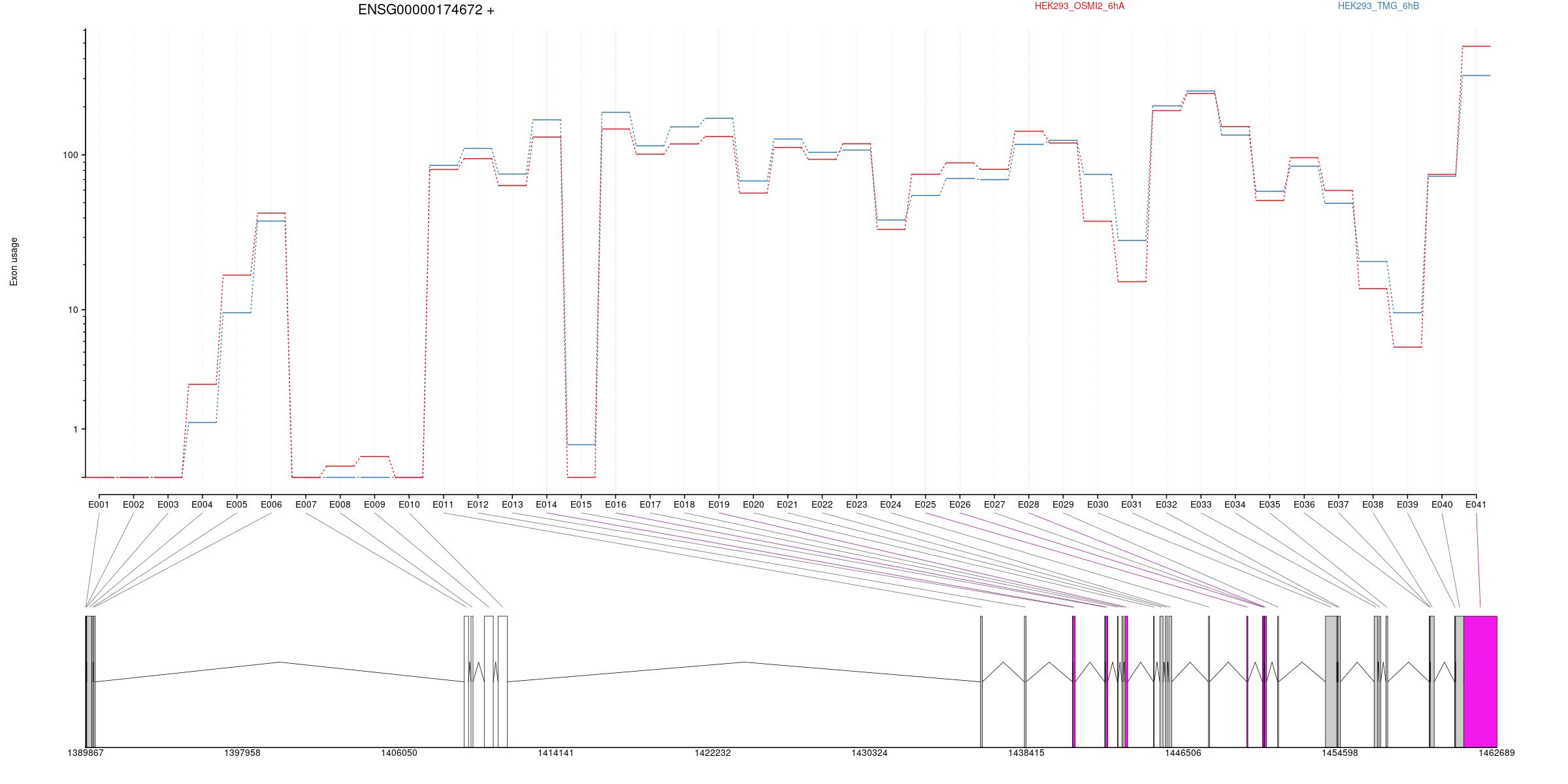Click exon label E008
The image size is (1568, 784).
340,504
